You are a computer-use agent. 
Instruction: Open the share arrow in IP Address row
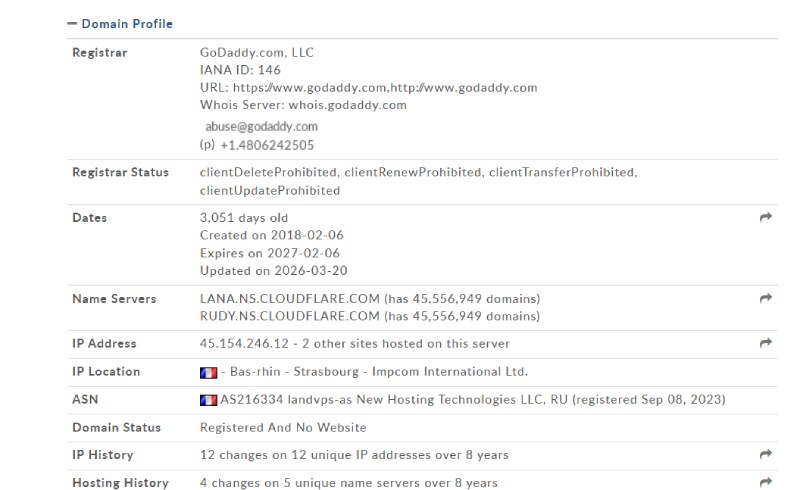(x=765, y=343)
